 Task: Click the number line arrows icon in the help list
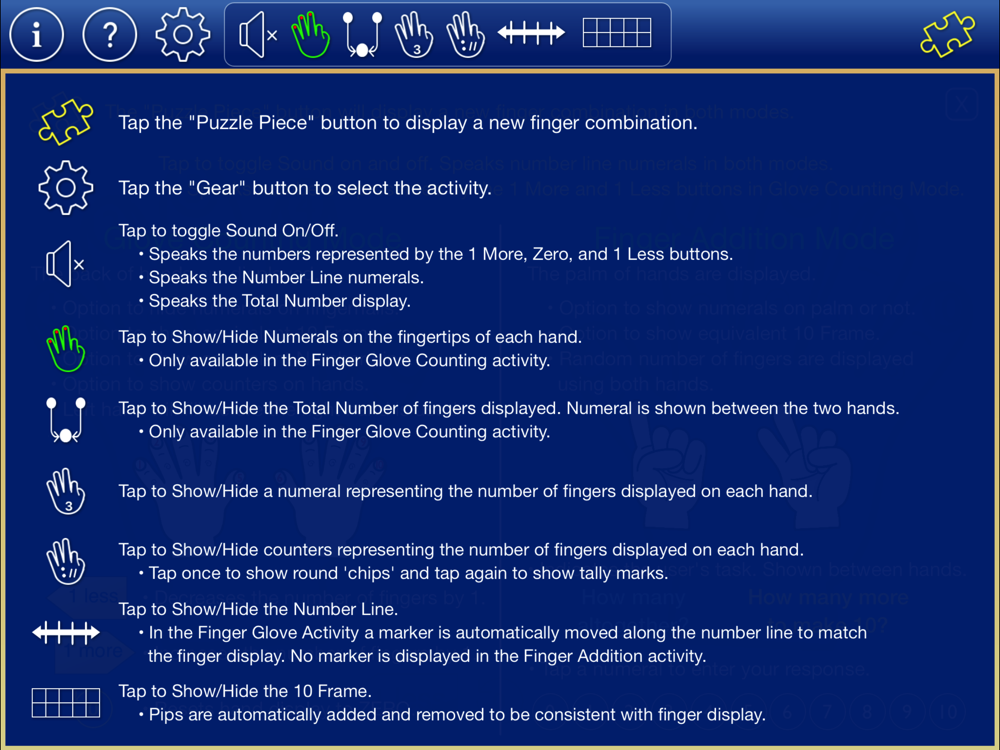pos(66,633)
